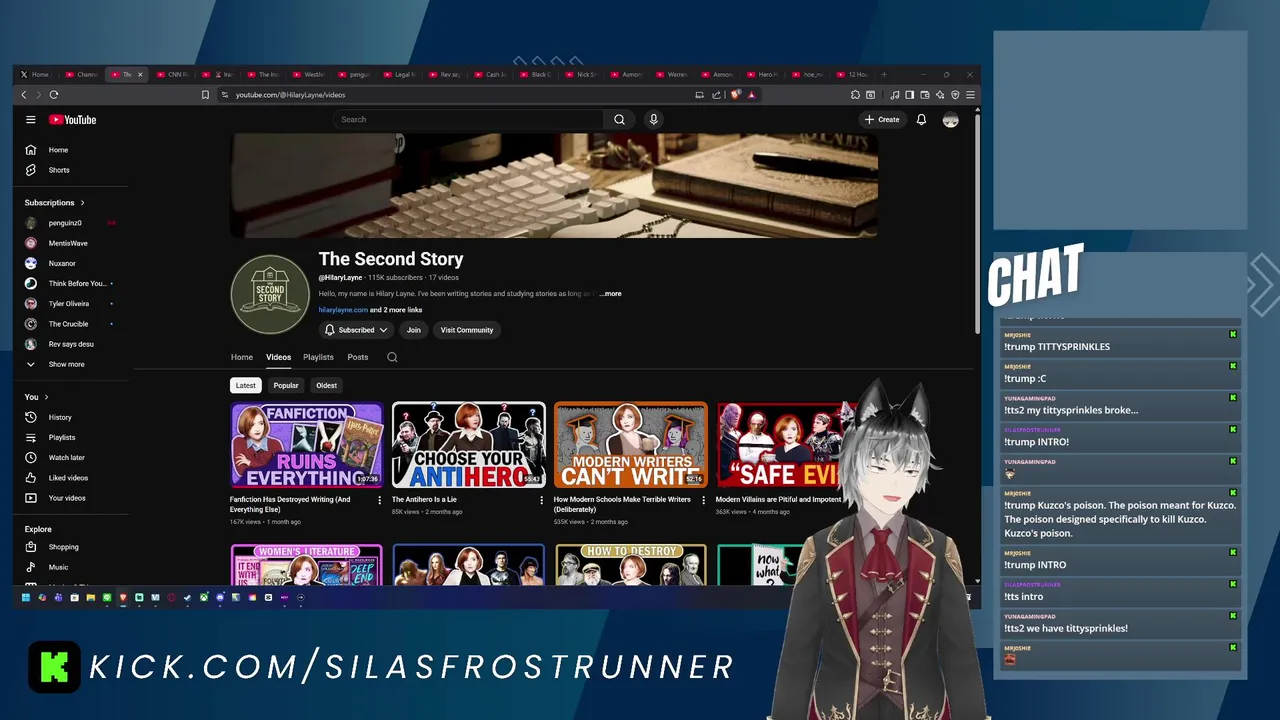Open Choose Your Antihero video thumbnail

(469, 445)
